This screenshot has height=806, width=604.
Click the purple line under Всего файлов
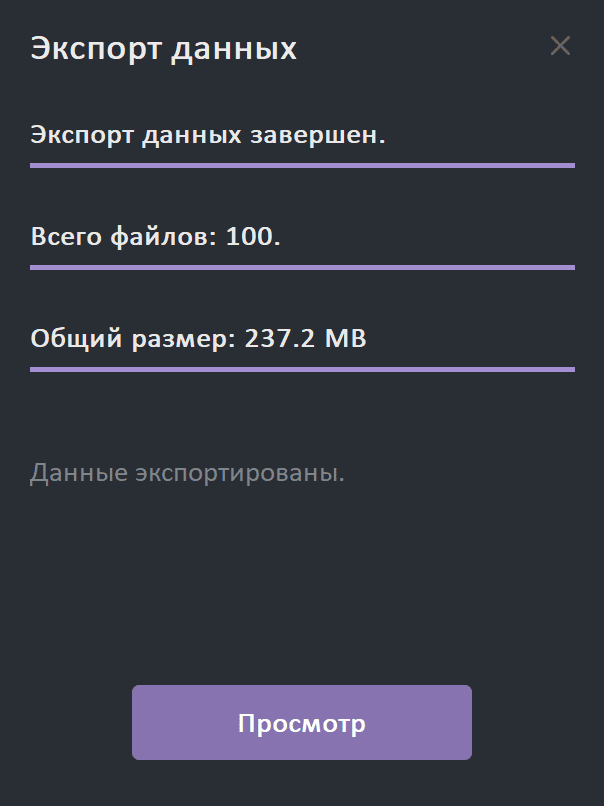(x=302, y=267)
